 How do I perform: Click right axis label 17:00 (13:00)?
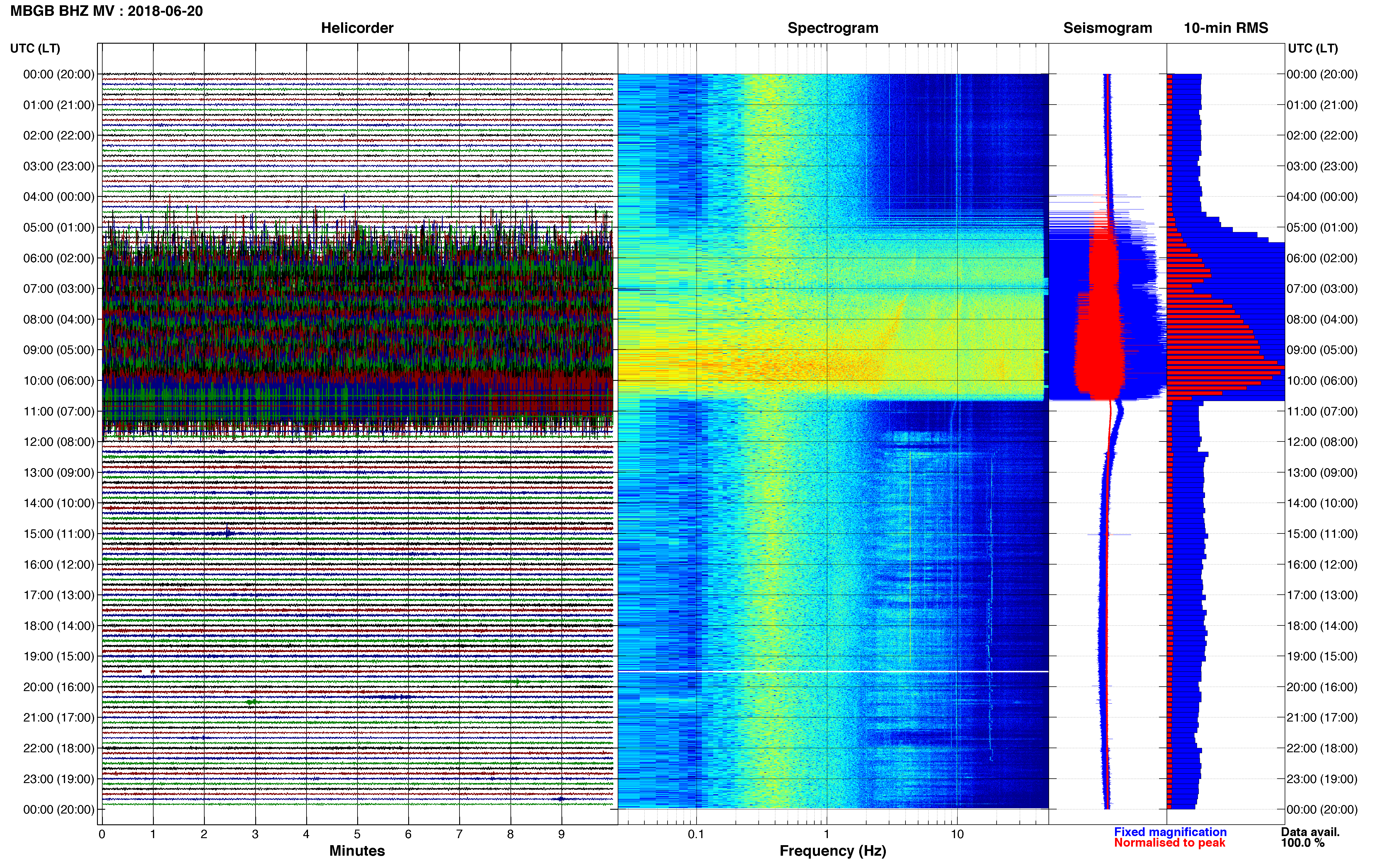1322,595
